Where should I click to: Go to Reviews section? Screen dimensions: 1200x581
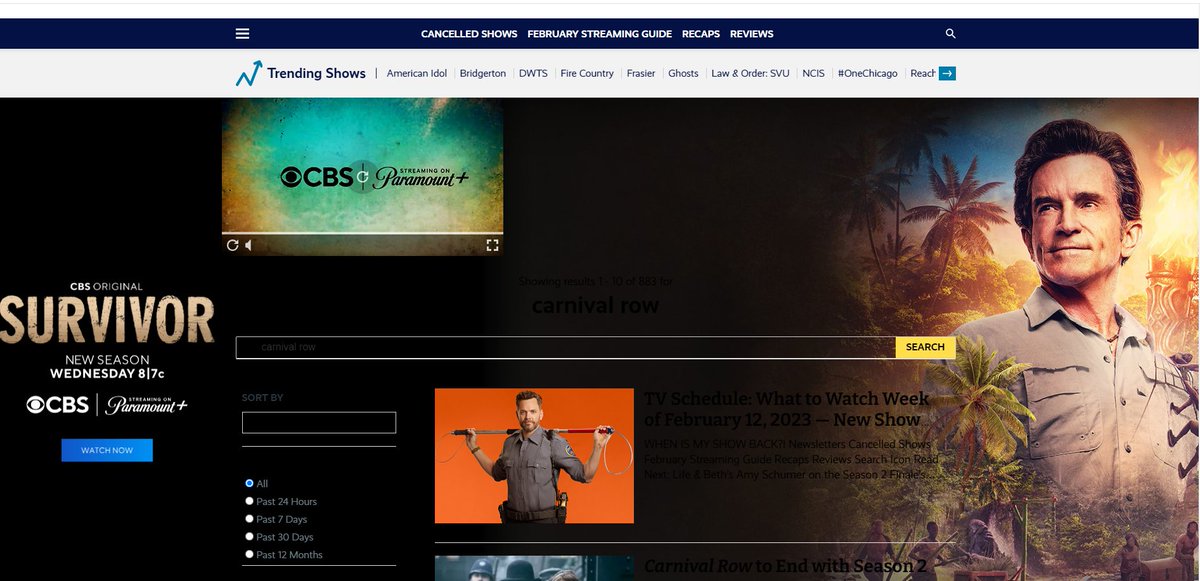click(x=752, y=33)
